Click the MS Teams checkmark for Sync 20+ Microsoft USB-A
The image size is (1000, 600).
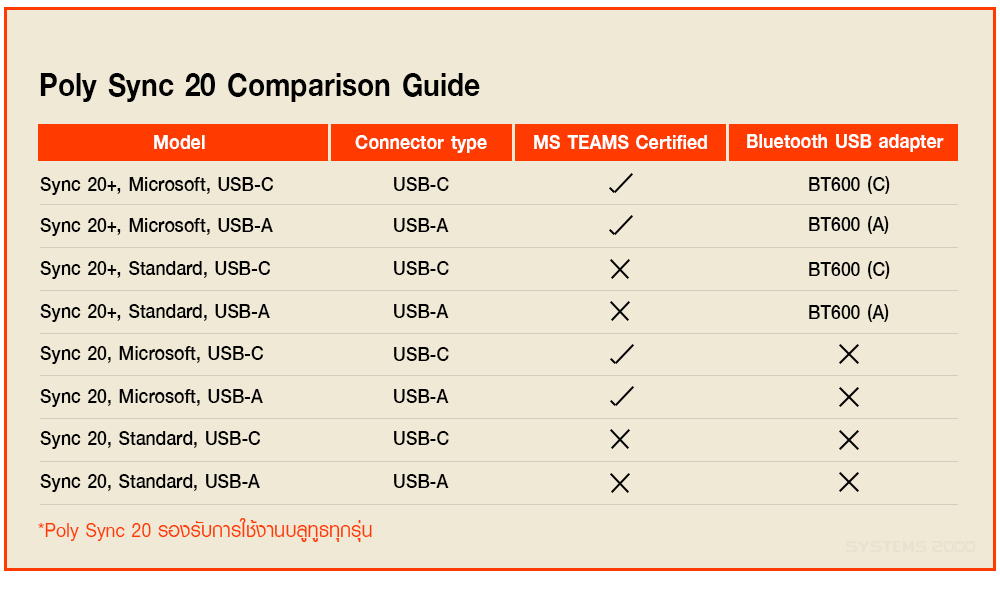620,226
